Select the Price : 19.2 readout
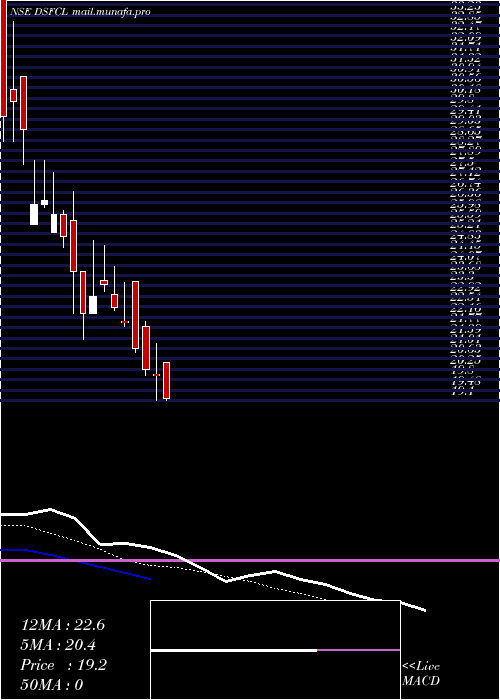500x700 pixels. coord(64,665)
